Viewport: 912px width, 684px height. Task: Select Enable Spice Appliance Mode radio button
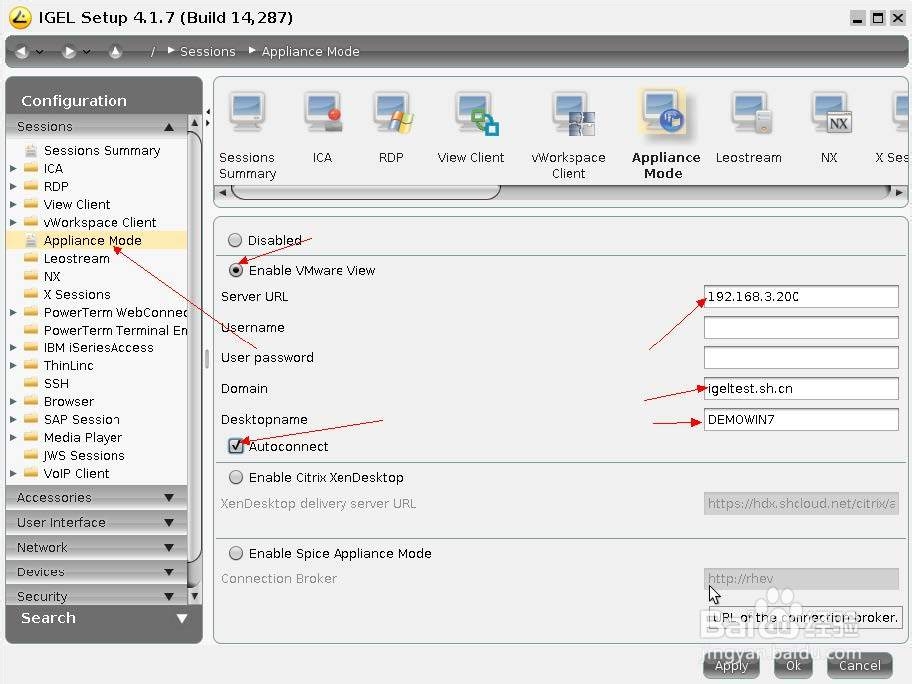(x=236, y=553)
